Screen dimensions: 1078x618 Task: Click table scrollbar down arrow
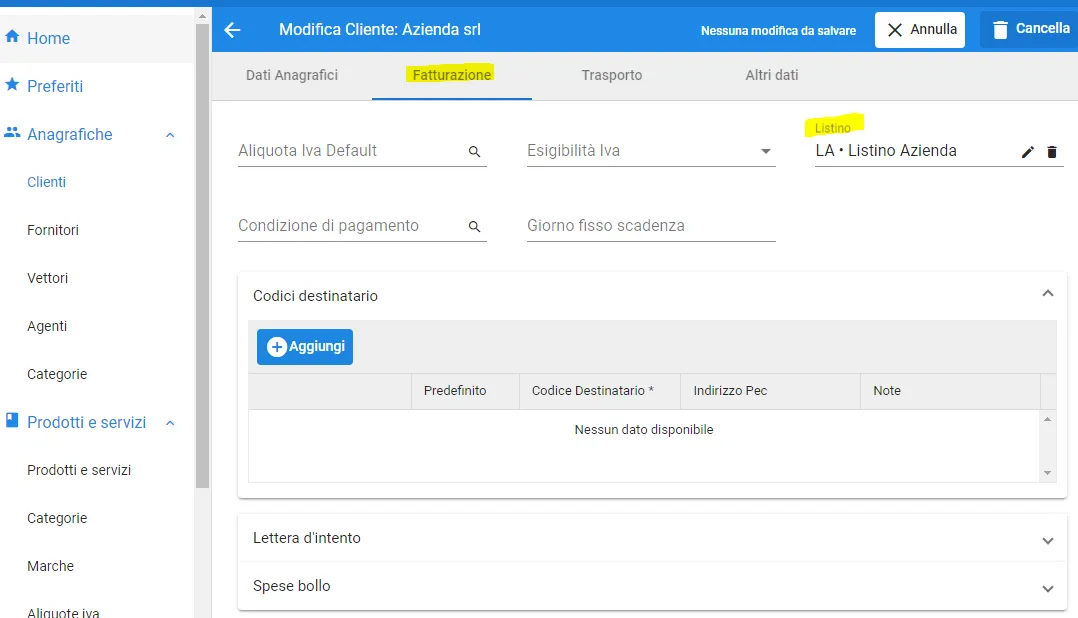click(1048, 473)
